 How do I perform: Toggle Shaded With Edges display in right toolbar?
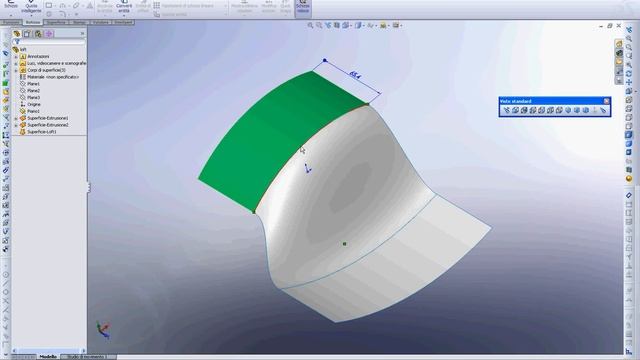point(629,135)
